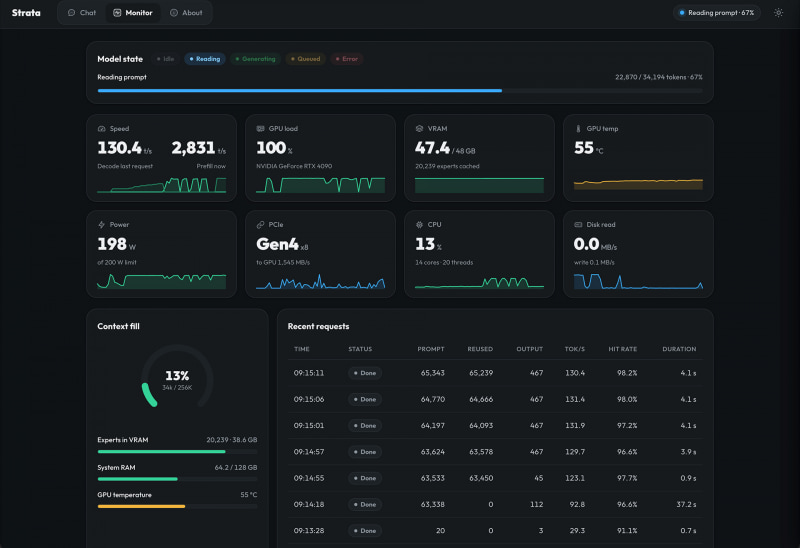
Task: Sort by the HIT RATE column header
Action: (622, 349)
